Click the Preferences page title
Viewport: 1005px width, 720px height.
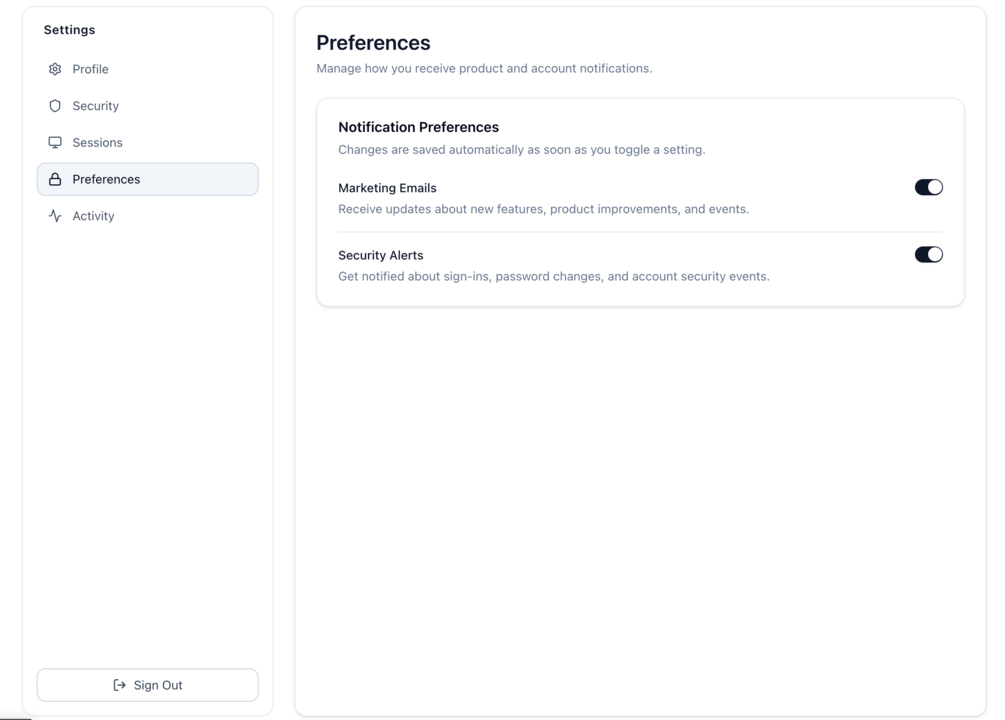tap(373, 43)
